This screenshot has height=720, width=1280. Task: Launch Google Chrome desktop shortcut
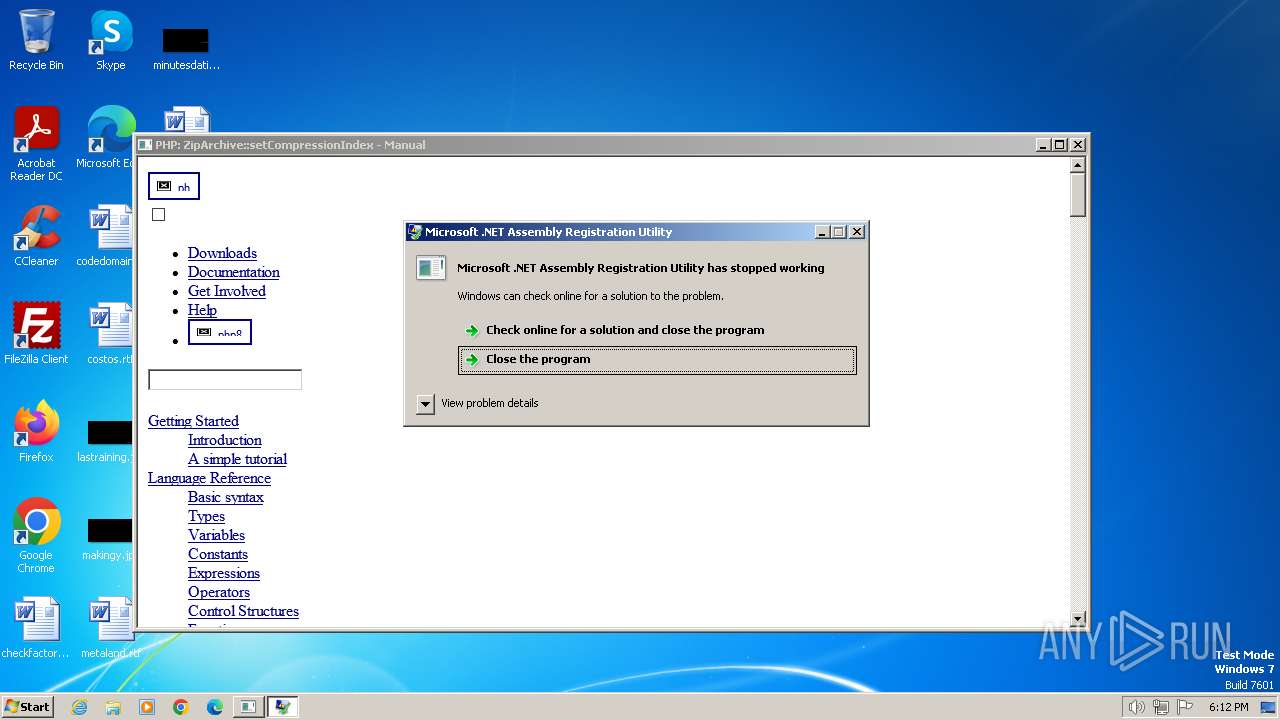36,535
